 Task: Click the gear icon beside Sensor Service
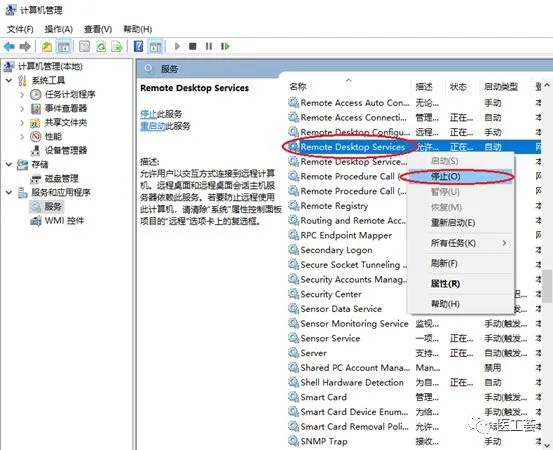(293, 338)
